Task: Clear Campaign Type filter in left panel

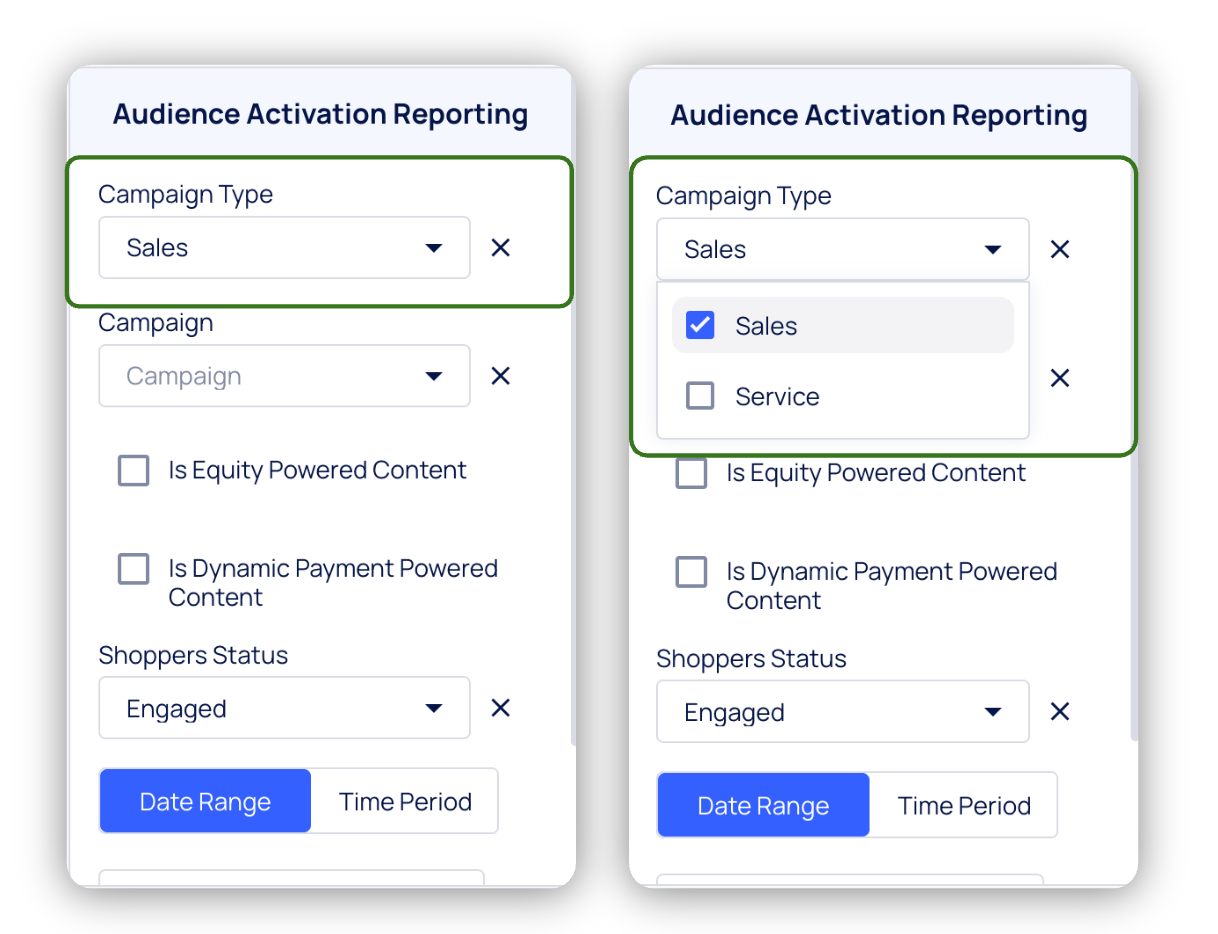Action: click(x=501, y=247)
